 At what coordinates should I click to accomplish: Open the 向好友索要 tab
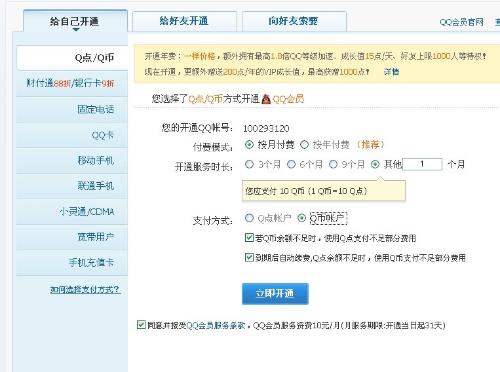coord(294,21)
